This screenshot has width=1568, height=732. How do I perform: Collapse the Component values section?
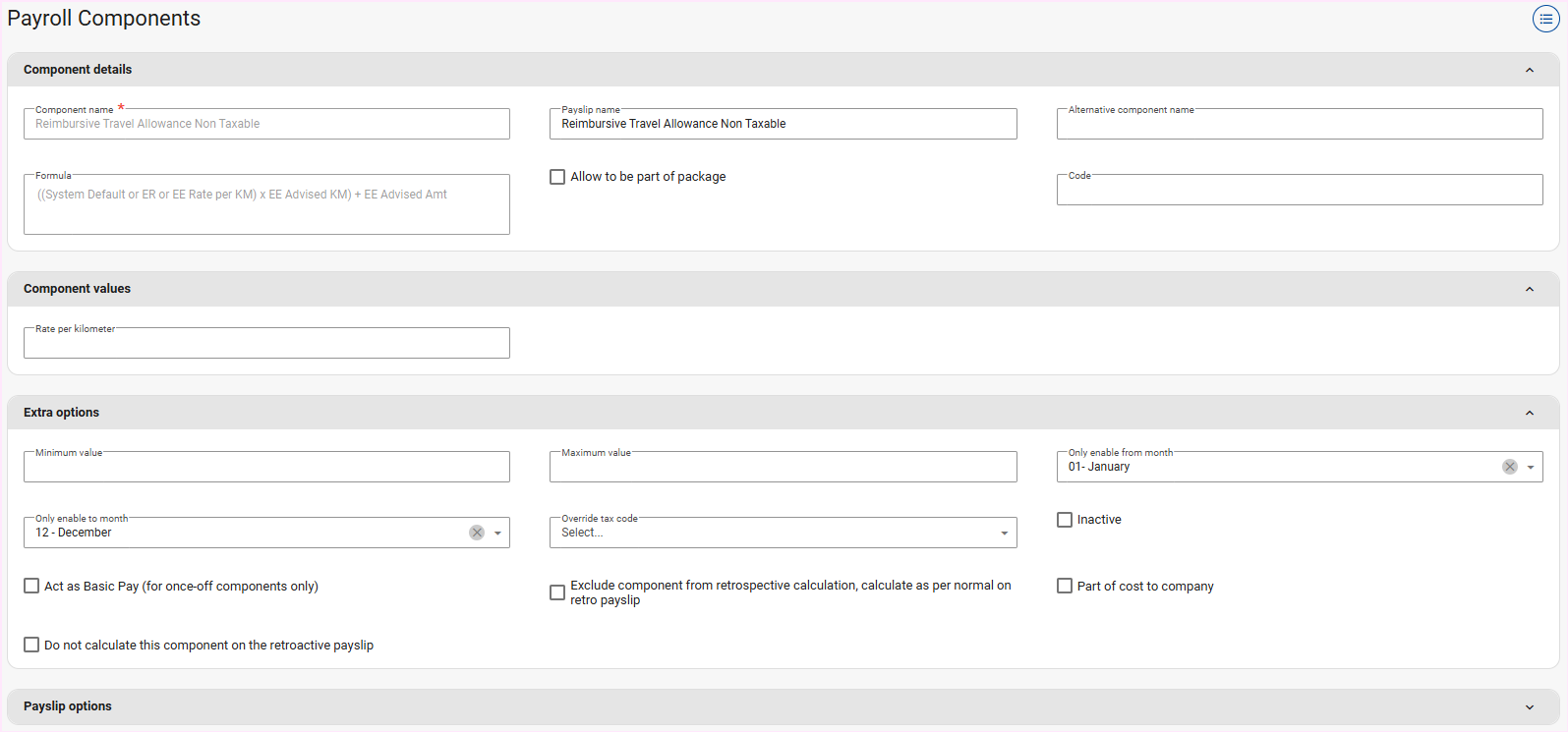1529,289
